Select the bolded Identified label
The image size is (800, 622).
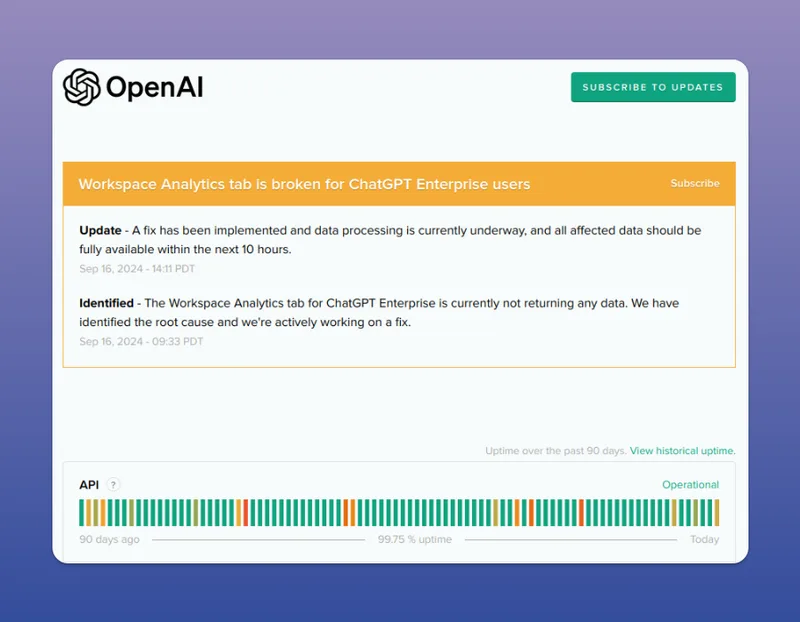tap(106, 303)
